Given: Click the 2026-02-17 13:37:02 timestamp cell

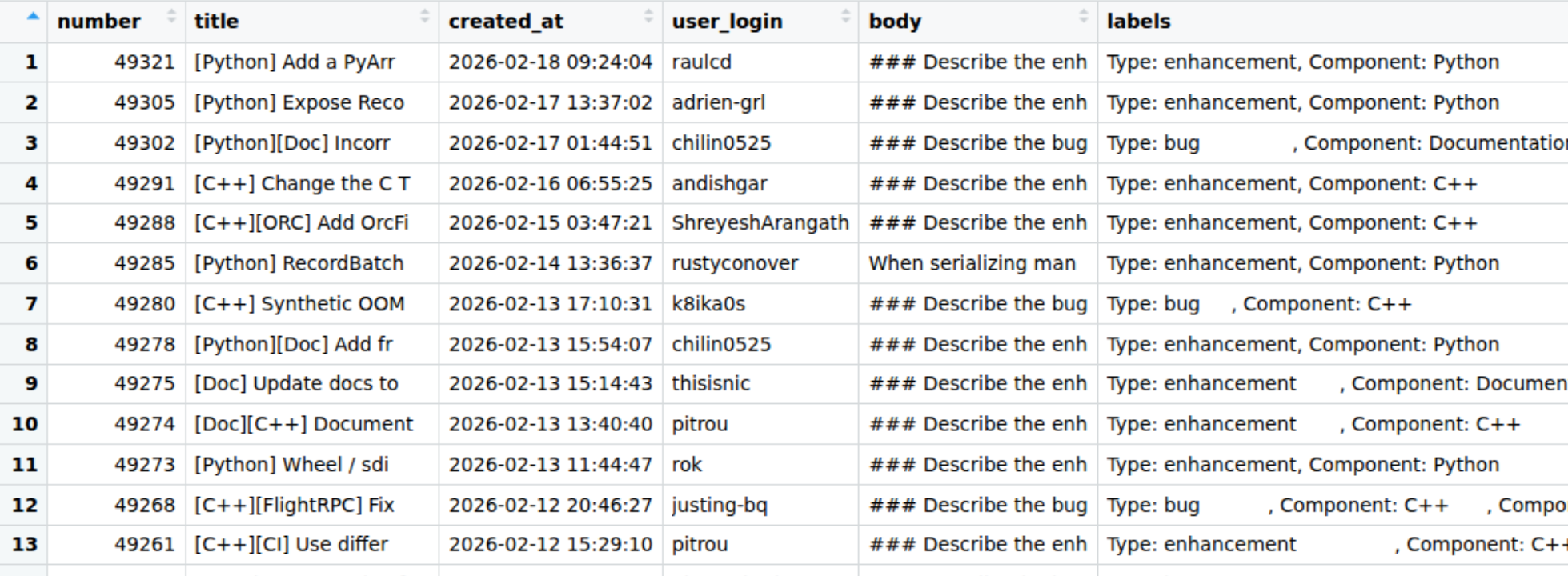Looking at the screenshot, I should click(x=550, y=102).
